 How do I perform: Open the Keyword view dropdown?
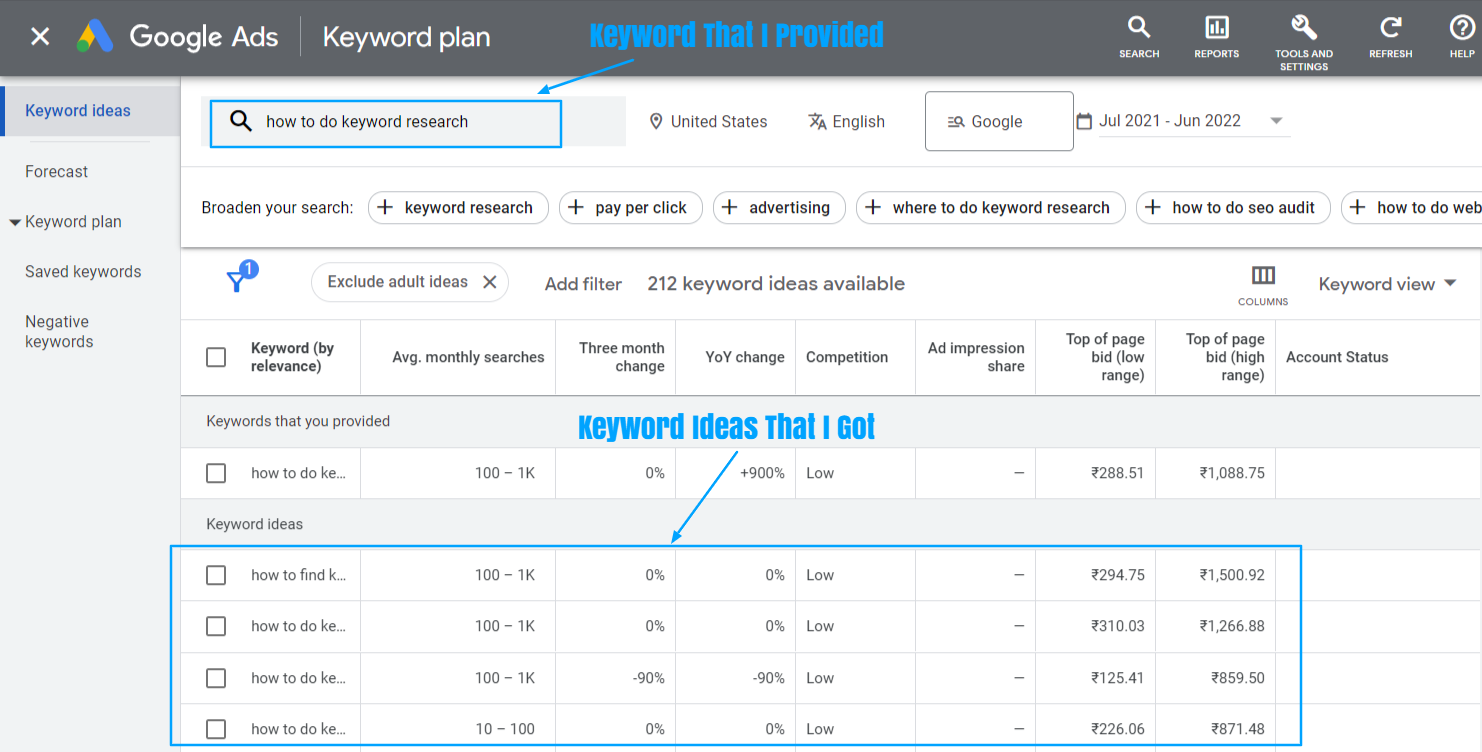(x=1388, y=283)
